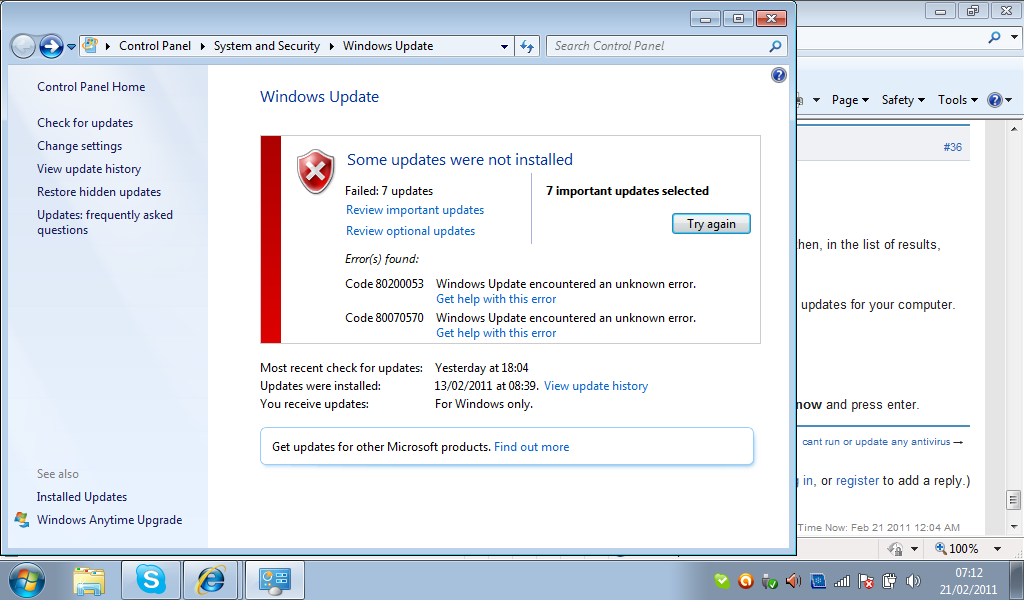The width and height of the screenshot is (1024, 600).
Task: Select System and Security breadcrumb
Action: (266, 46)
